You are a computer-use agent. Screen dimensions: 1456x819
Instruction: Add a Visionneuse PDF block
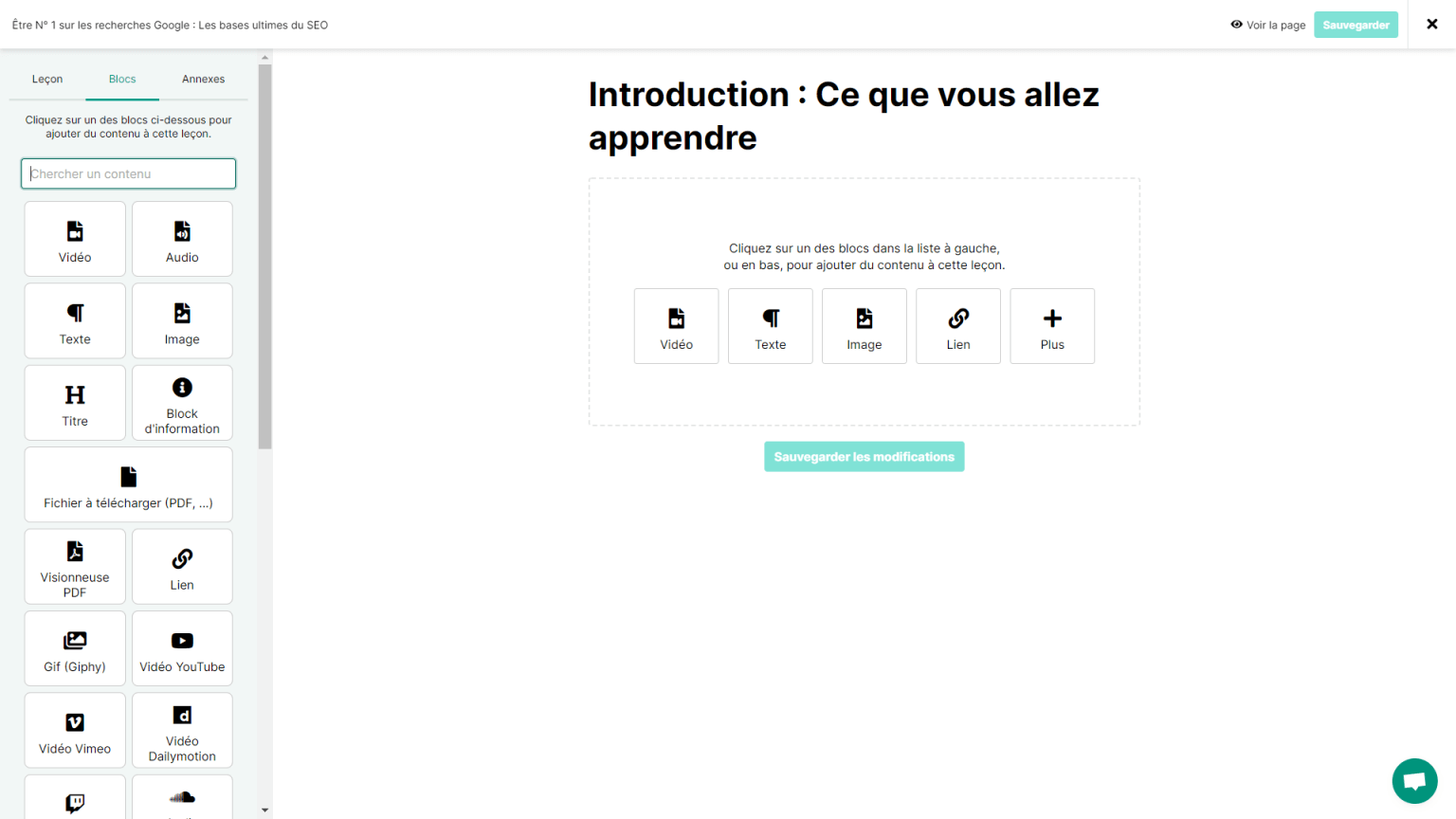coord(75,567)
